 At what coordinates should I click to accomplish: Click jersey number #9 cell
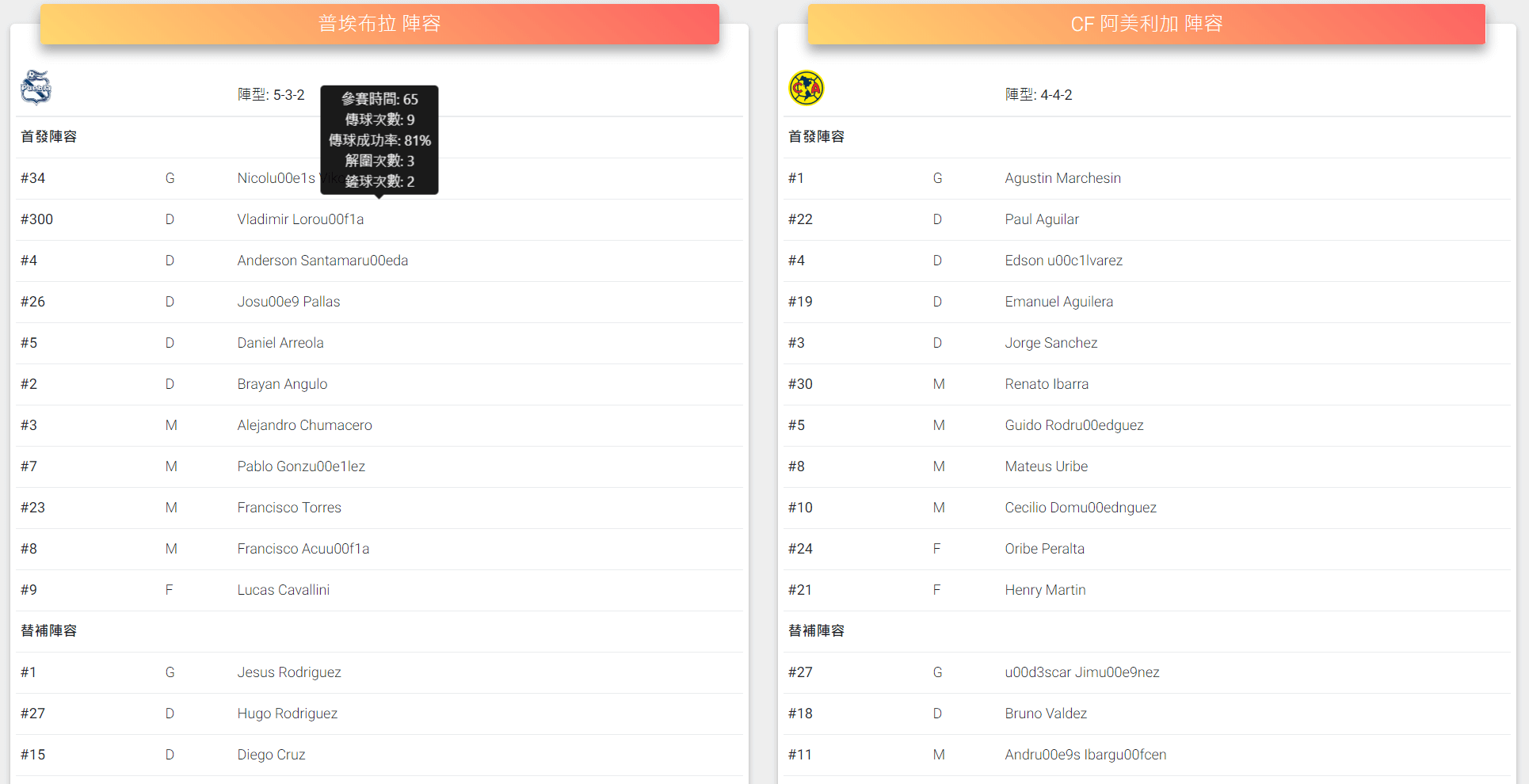[x=29, y=590]
